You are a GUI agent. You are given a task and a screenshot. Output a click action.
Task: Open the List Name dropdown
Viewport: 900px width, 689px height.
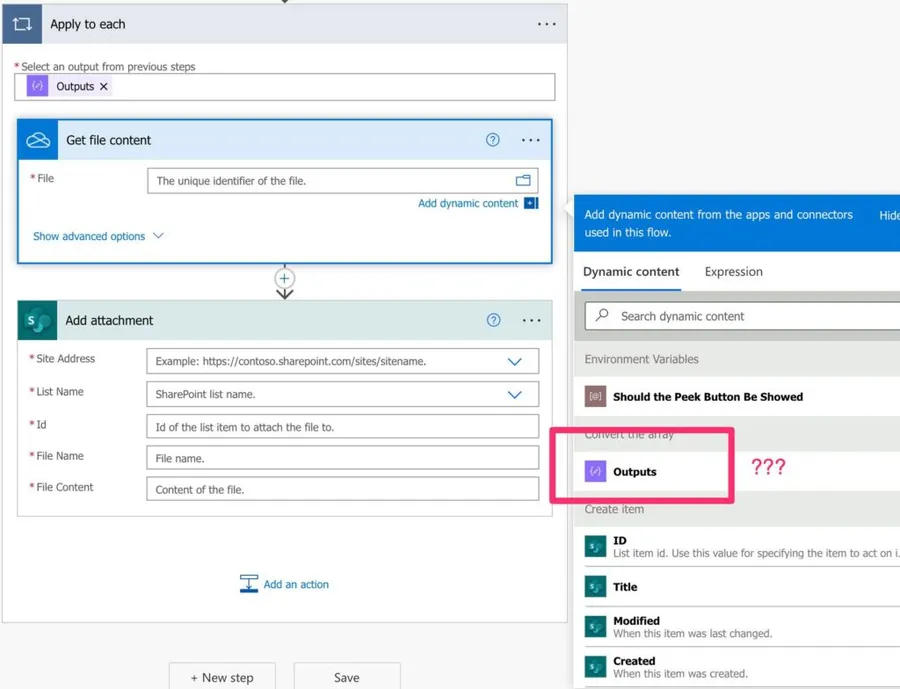coord(514,394)
